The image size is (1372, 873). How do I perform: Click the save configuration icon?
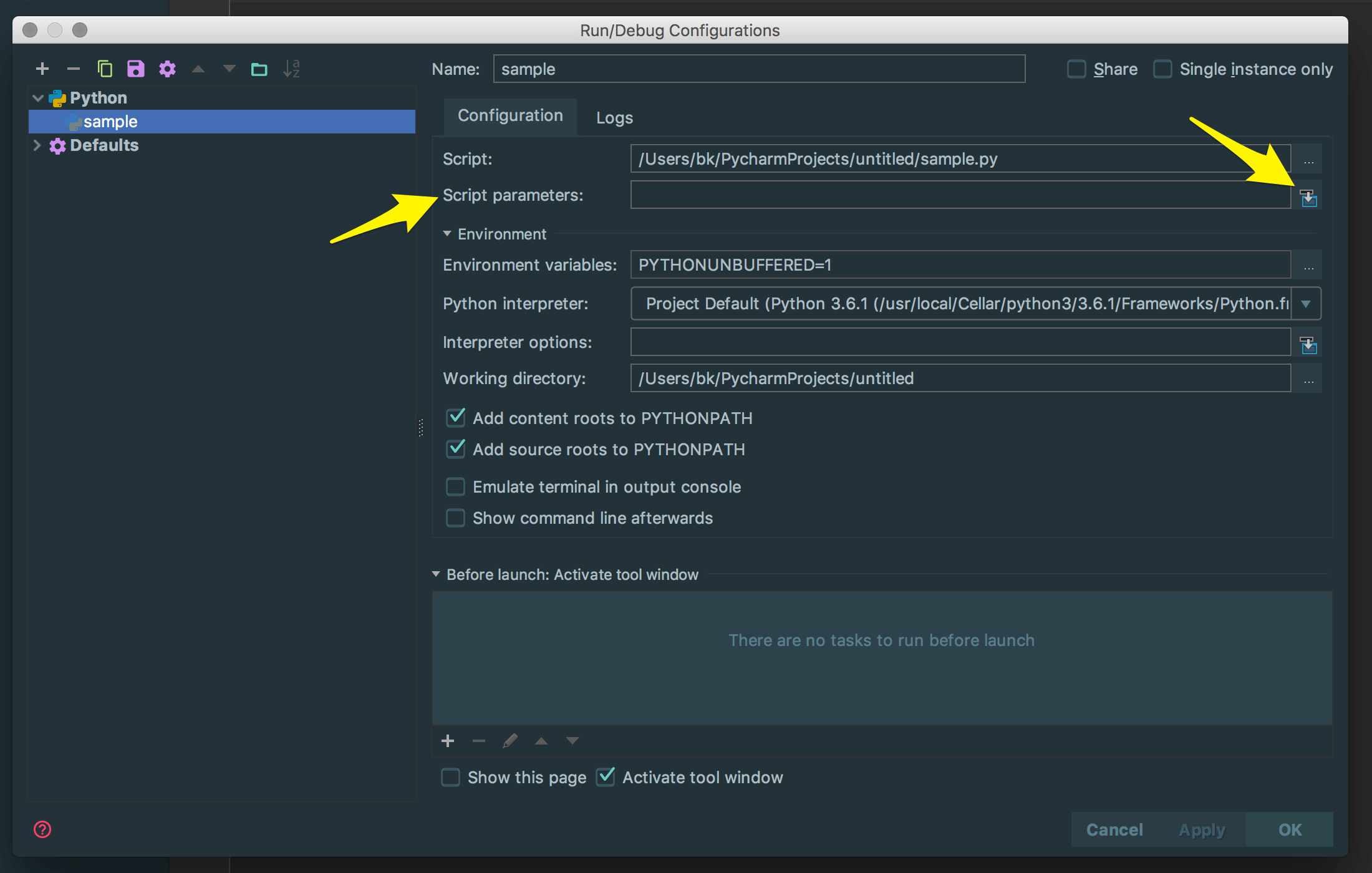[x=135, y=69]
